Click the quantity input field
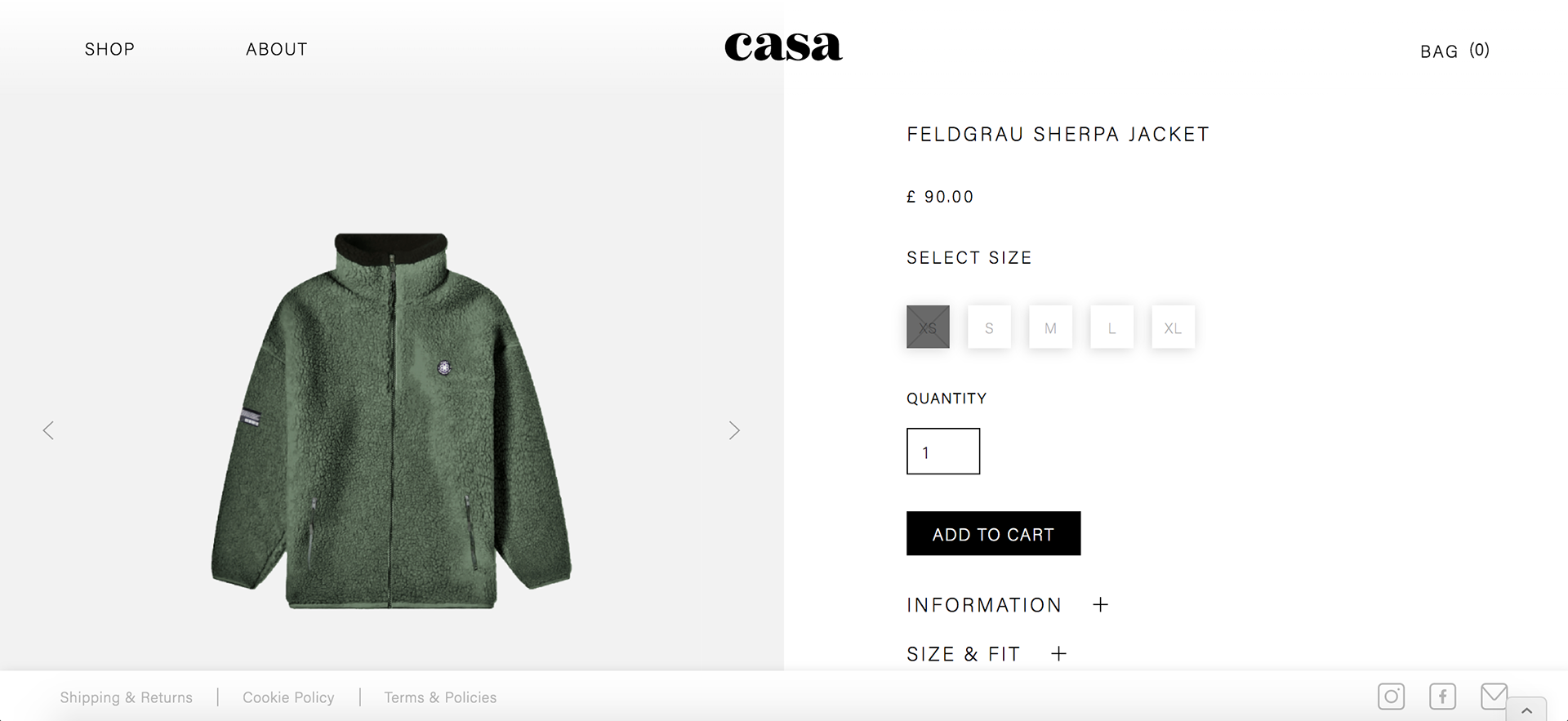This screenshot has height=721, width=1568. click(x=943, y=452)
